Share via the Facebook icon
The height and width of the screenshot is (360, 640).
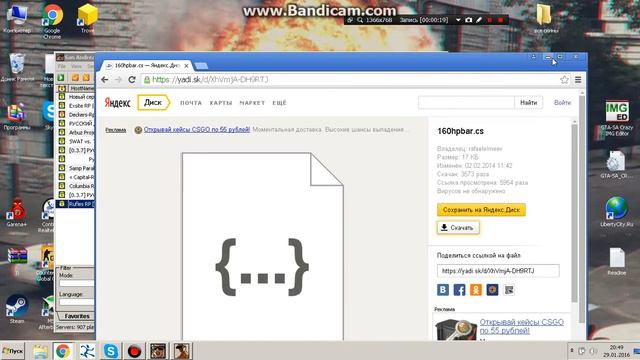(x=459, y=290)
